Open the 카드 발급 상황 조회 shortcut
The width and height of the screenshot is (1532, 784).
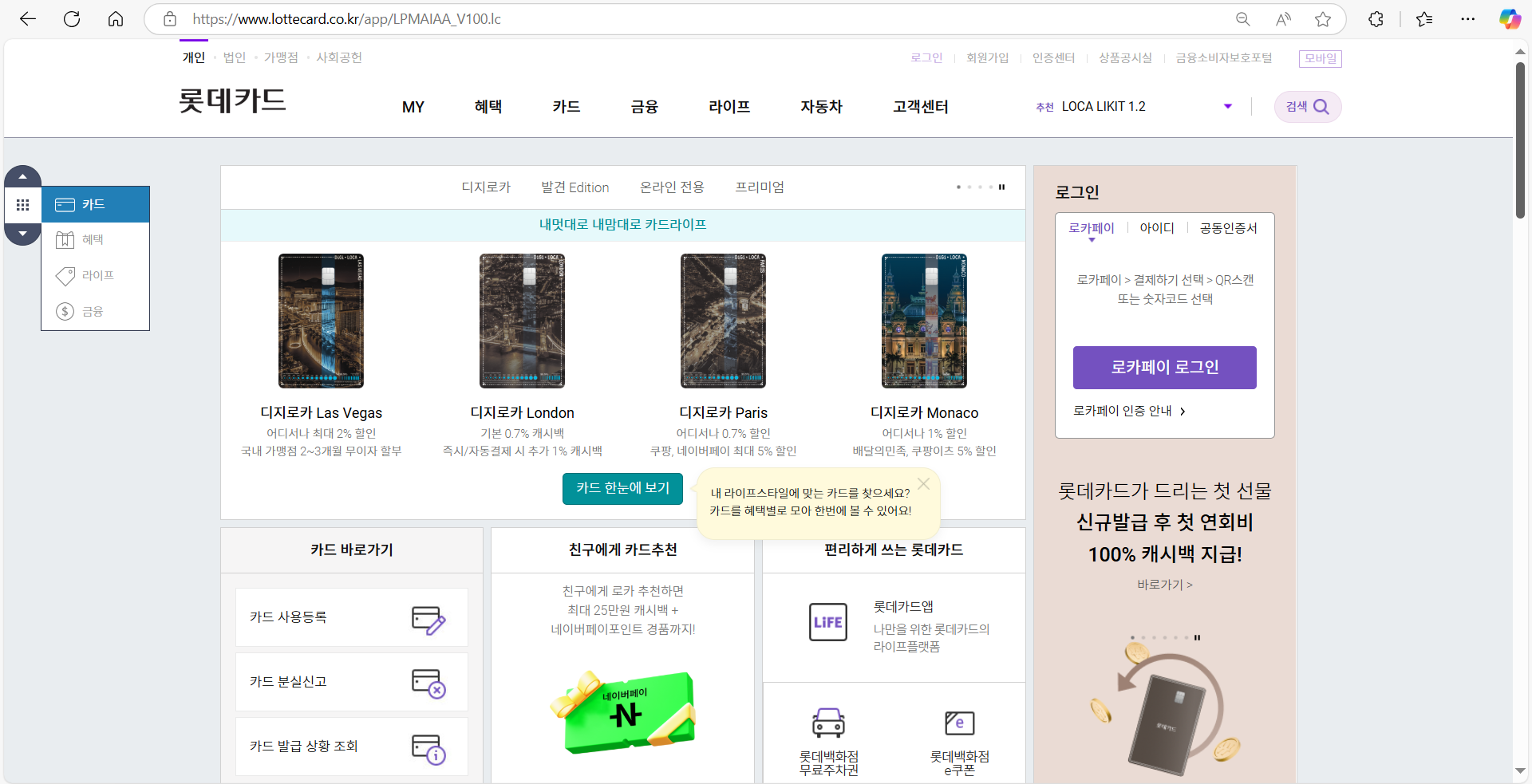[x=352, y=747]
